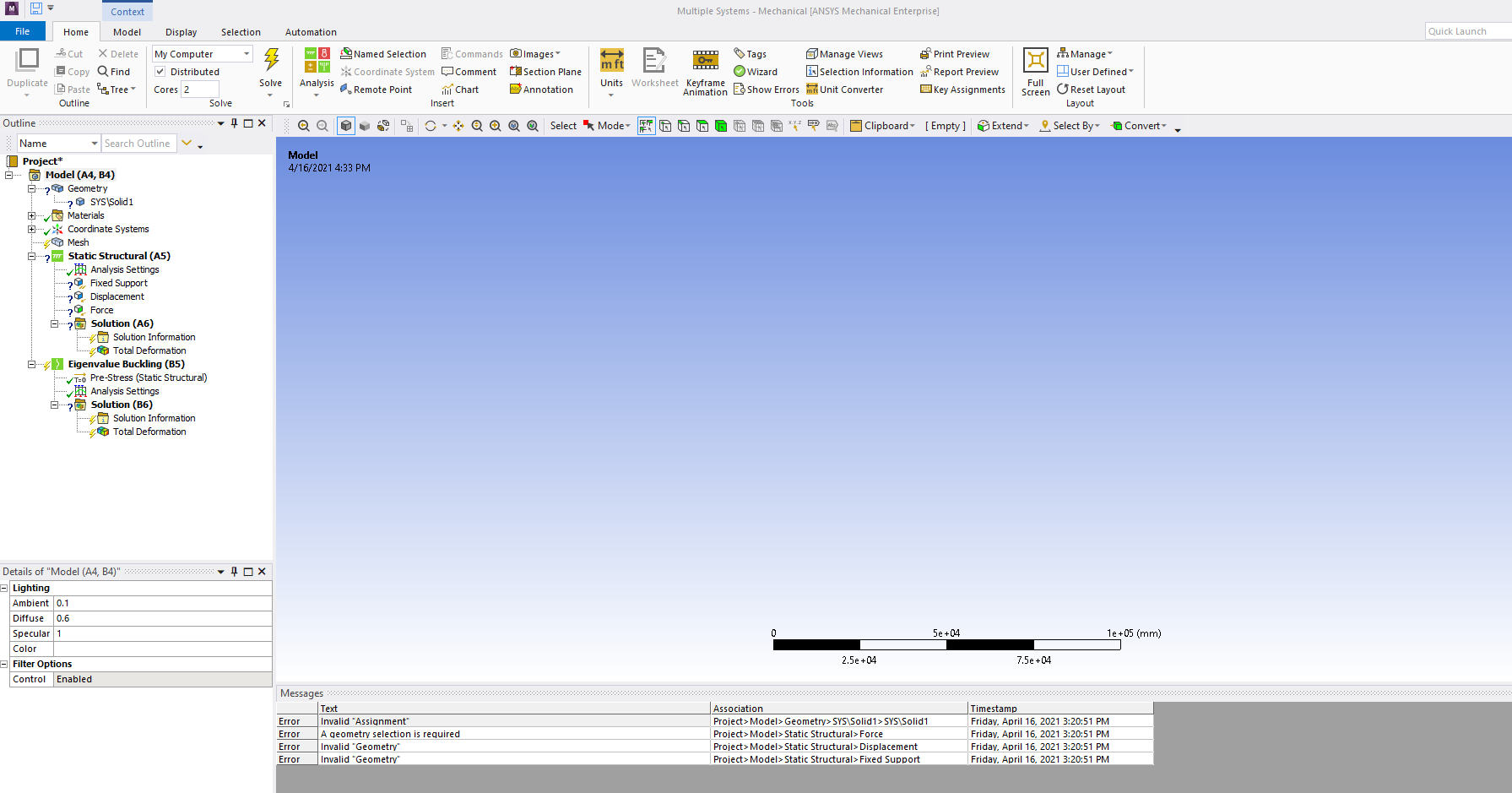Image resolution: width=1512 pixels, height=793 pixels.
Task: Toggle the edge selection filter
Action: pos(684,126)
